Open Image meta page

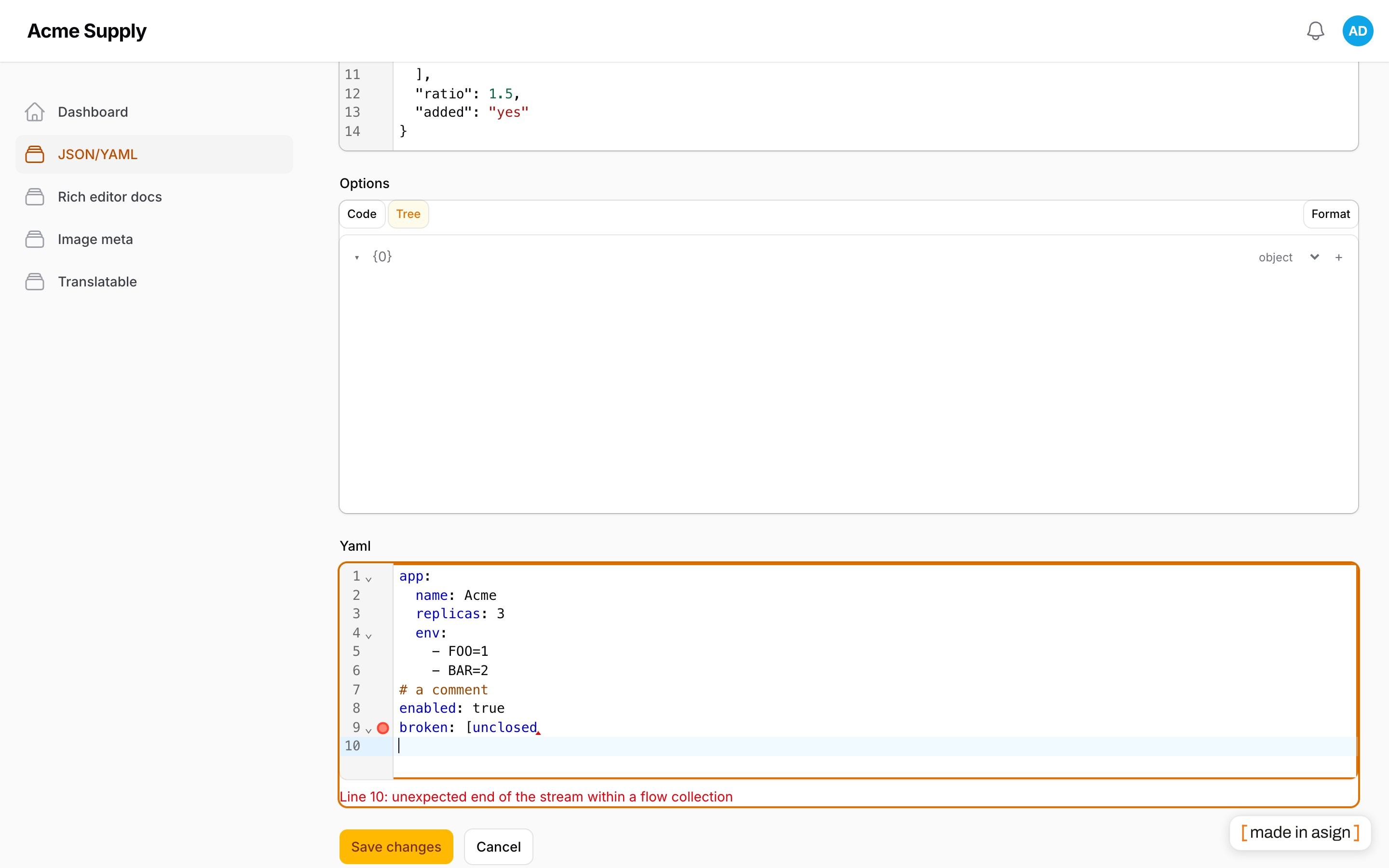click(154, 239)
